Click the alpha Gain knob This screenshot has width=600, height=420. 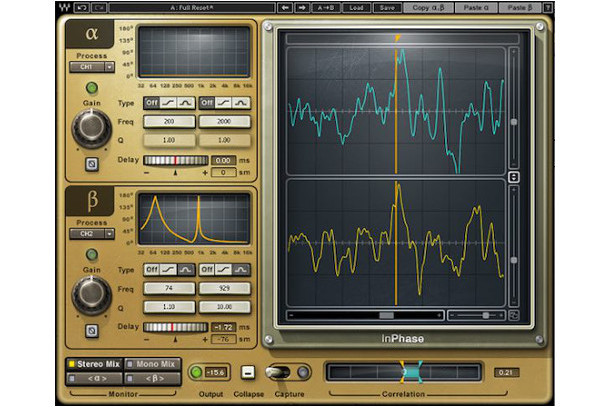91,128
